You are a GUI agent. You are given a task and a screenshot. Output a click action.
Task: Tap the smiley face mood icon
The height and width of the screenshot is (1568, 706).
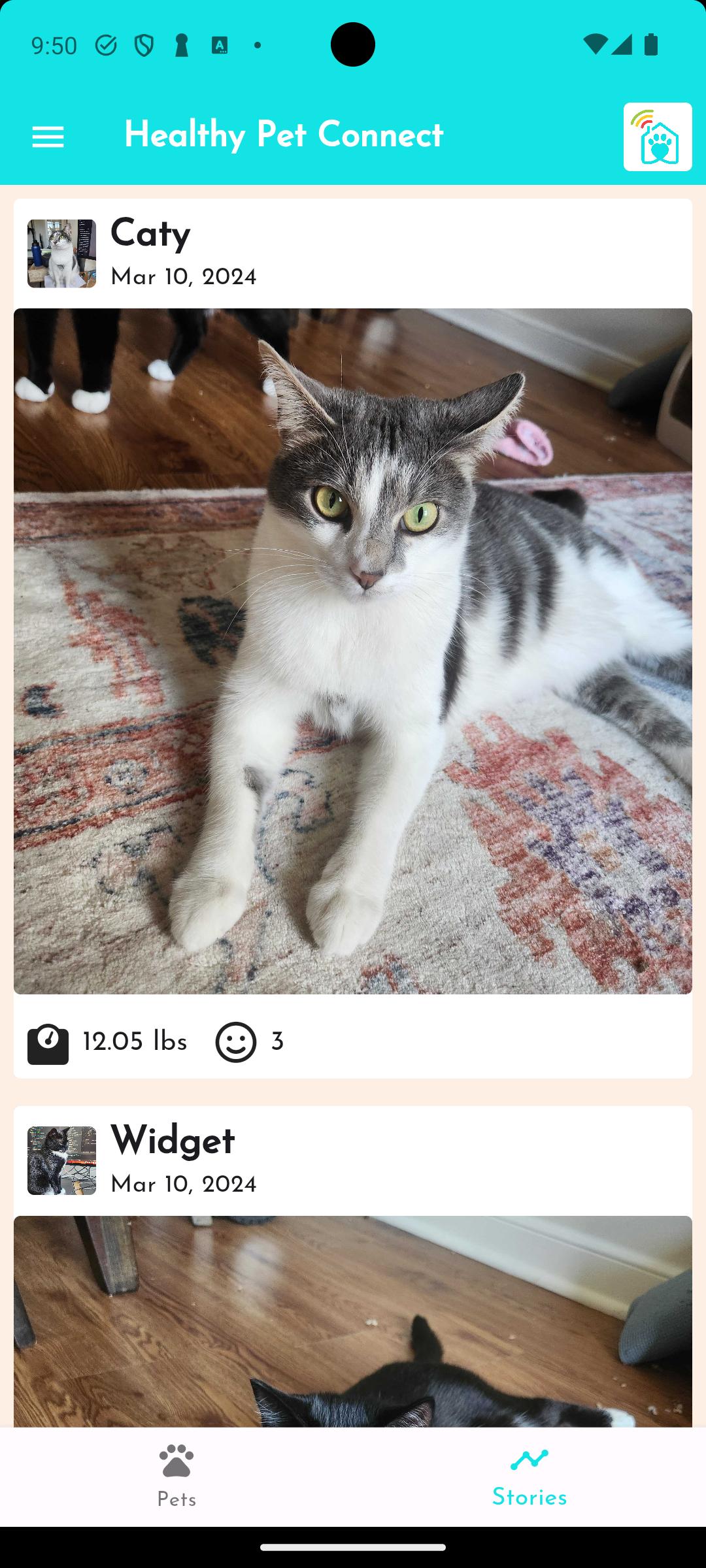pos(235,1042)
